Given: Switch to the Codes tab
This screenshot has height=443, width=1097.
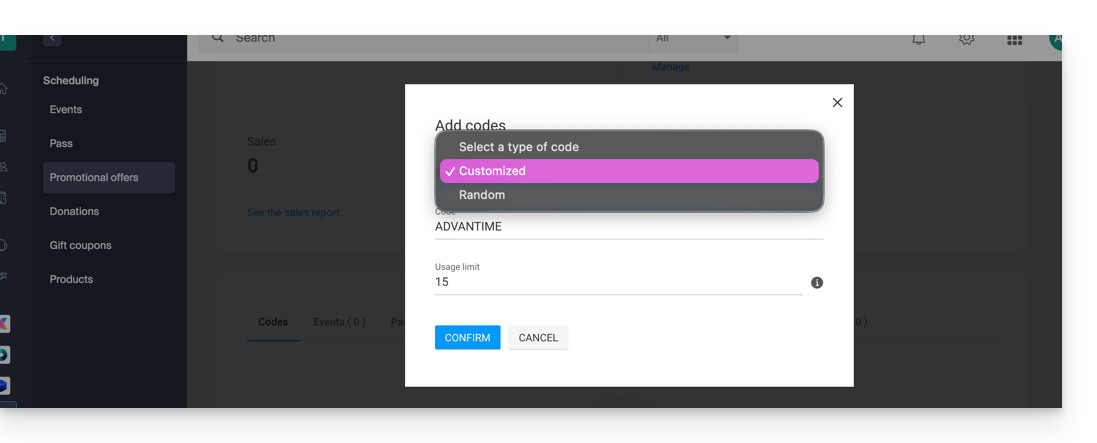Looking at the screenshot, I should [273, 322].
